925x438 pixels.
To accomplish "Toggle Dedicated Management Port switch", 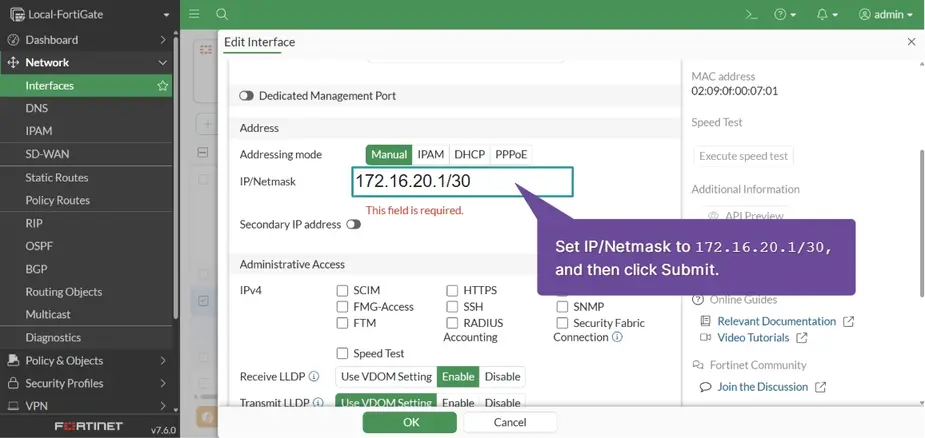I will pyautogui.click(x=247, y=96).
